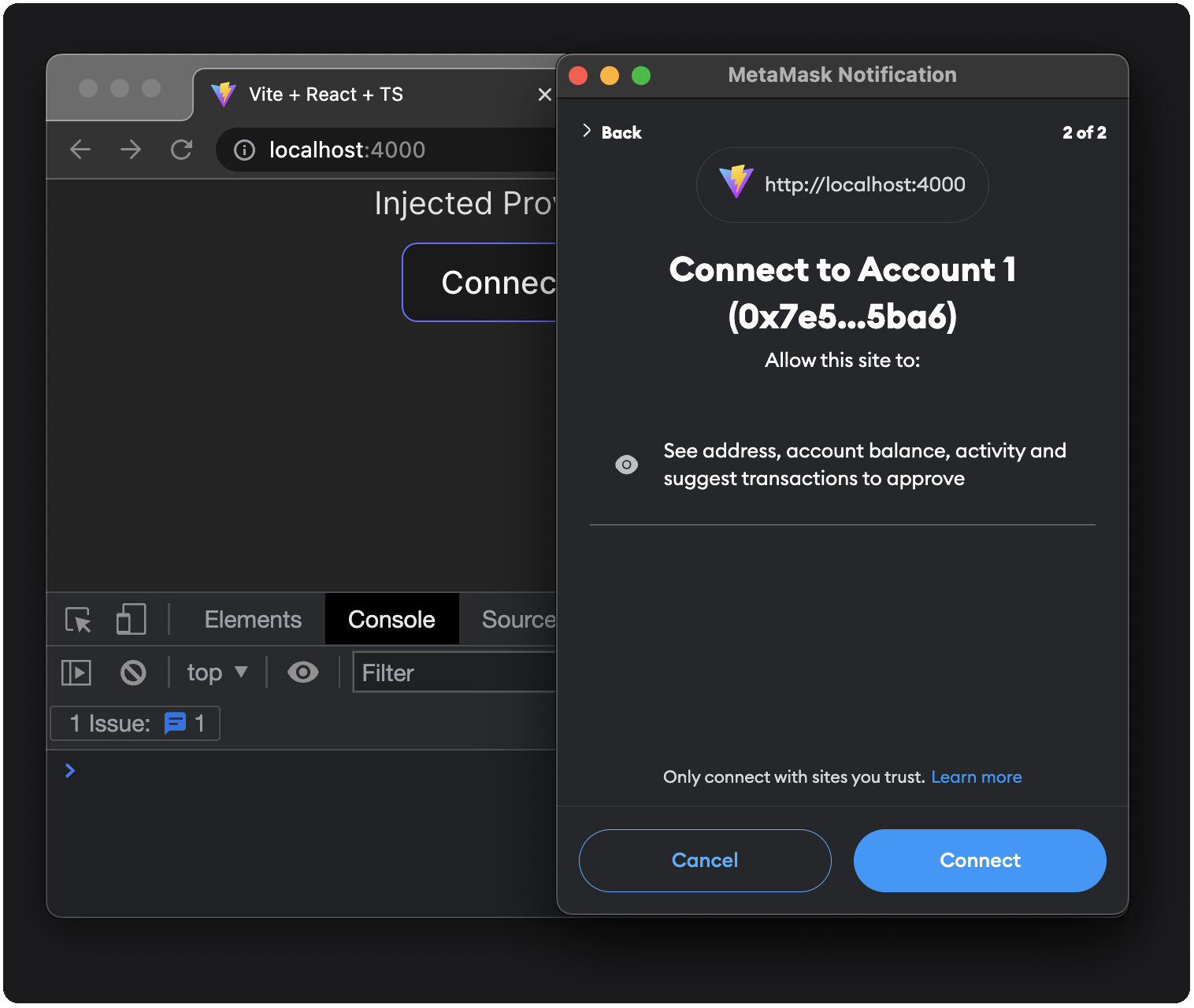1194x1008 pixels.
Task: Toggle the DevTools device toolbar
Action: pos(131,620)
